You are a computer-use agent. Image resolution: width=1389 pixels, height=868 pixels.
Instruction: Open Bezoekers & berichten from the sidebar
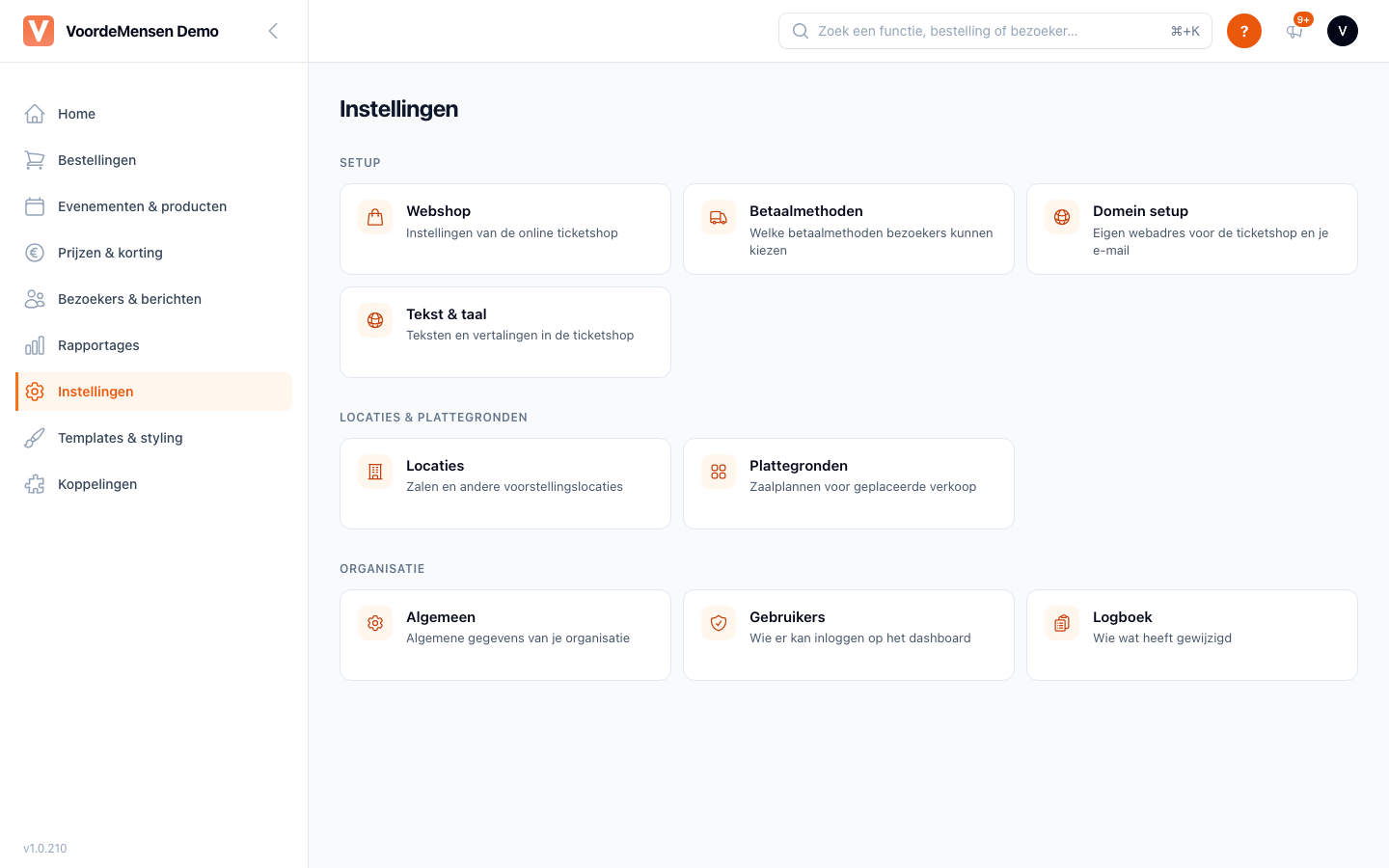(154, 299)
